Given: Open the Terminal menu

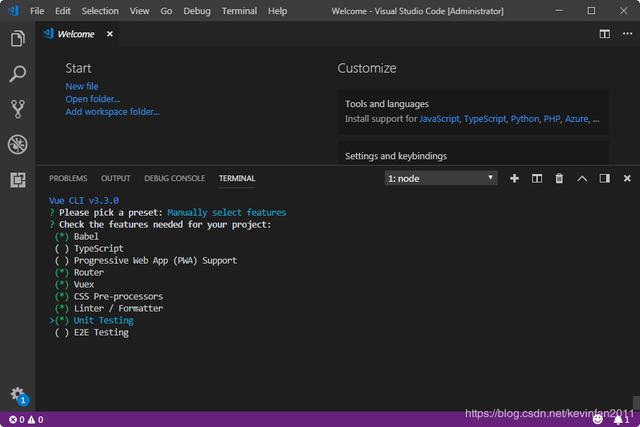Looking at the screenshot, I should click(x=239, y=11).
